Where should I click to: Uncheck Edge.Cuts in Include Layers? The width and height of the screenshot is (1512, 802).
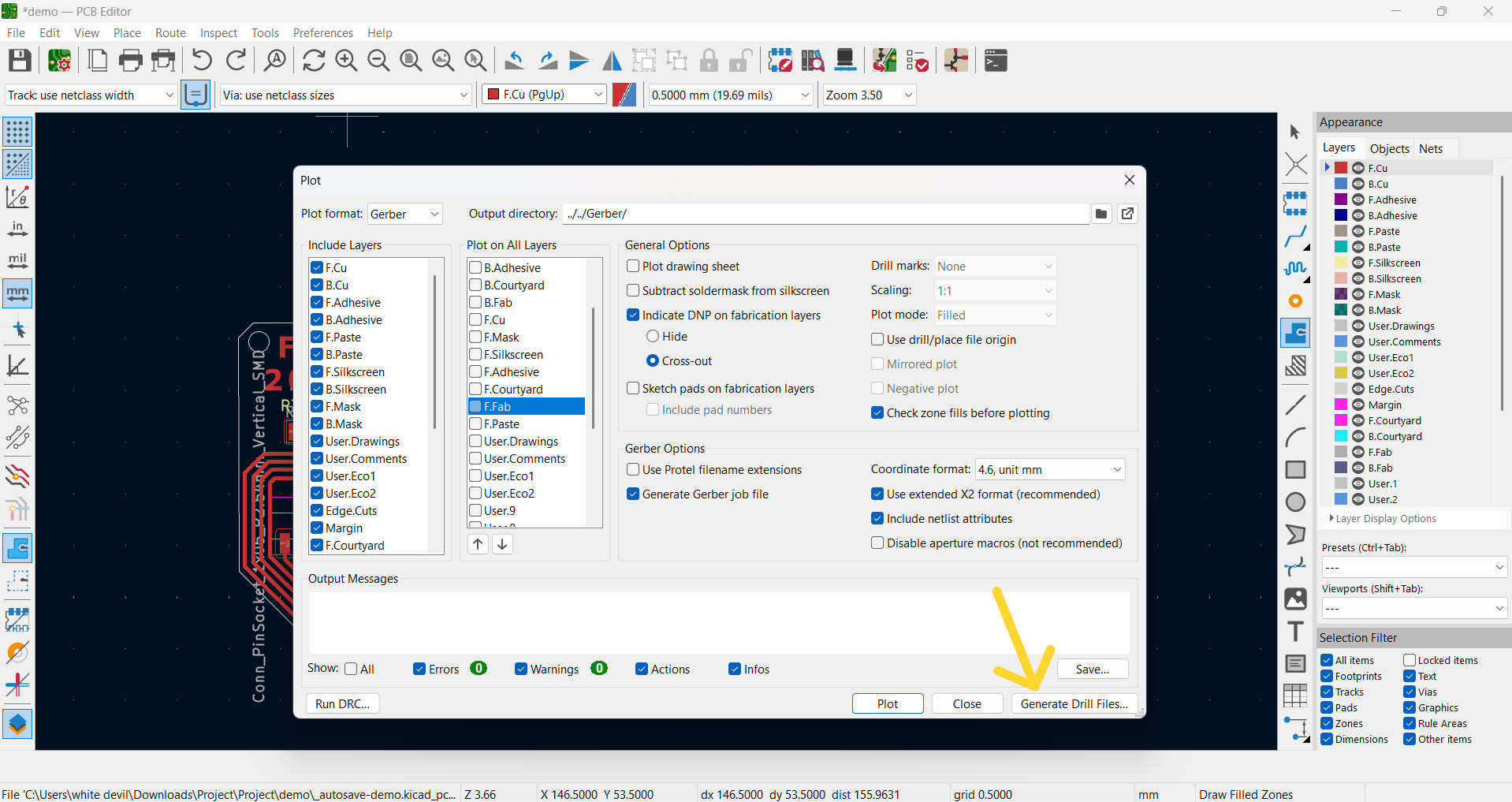pyautogui.click(x=317, y=510)
